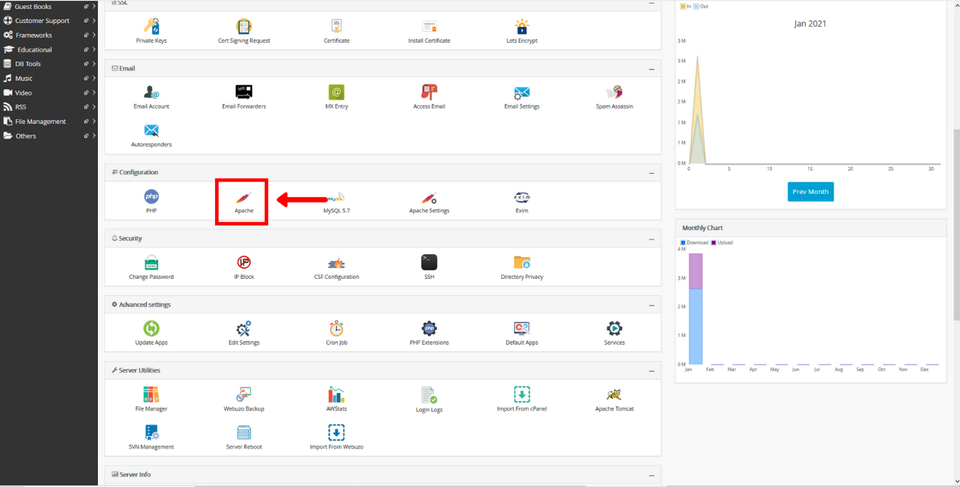This screenshot has height=487, width=960.
Task: Open the PHP configuration icon
Action: (152, 197)
